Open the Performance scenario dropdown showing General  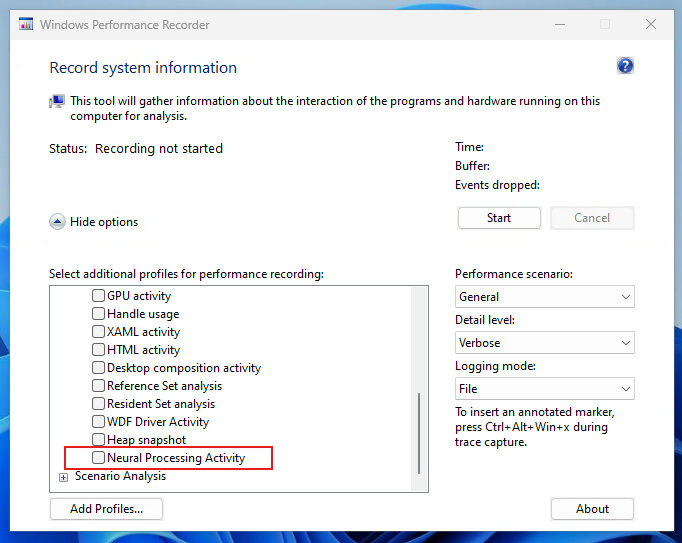[545, 297]
